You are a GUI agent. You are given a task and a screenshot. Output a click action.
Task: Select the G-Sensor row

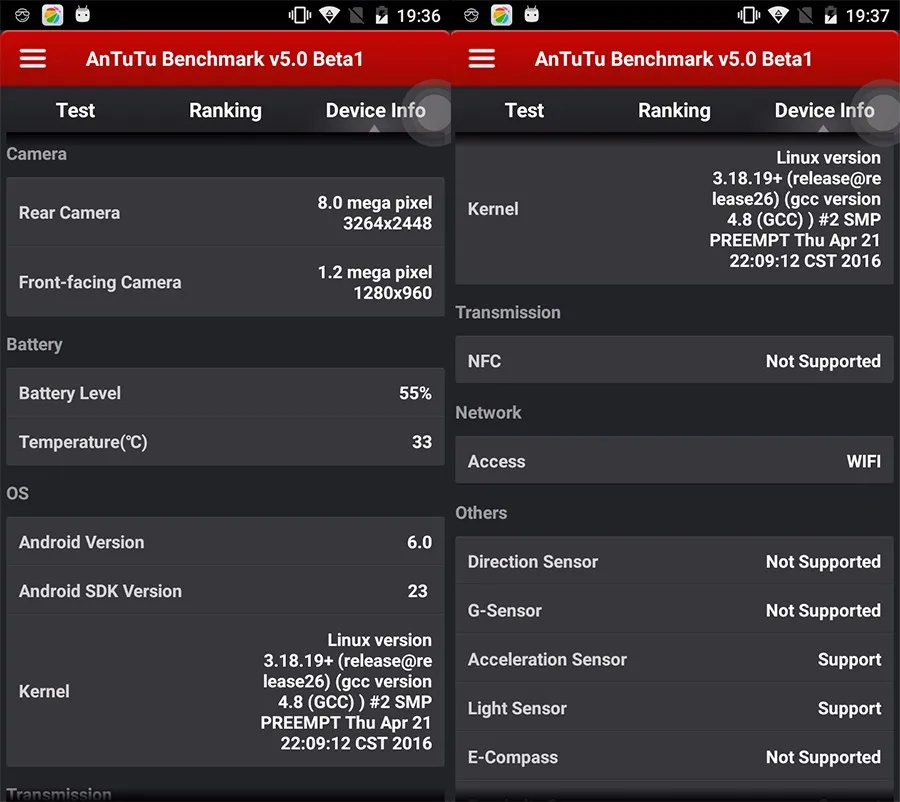pyautogui.click(x=674, y=610)
